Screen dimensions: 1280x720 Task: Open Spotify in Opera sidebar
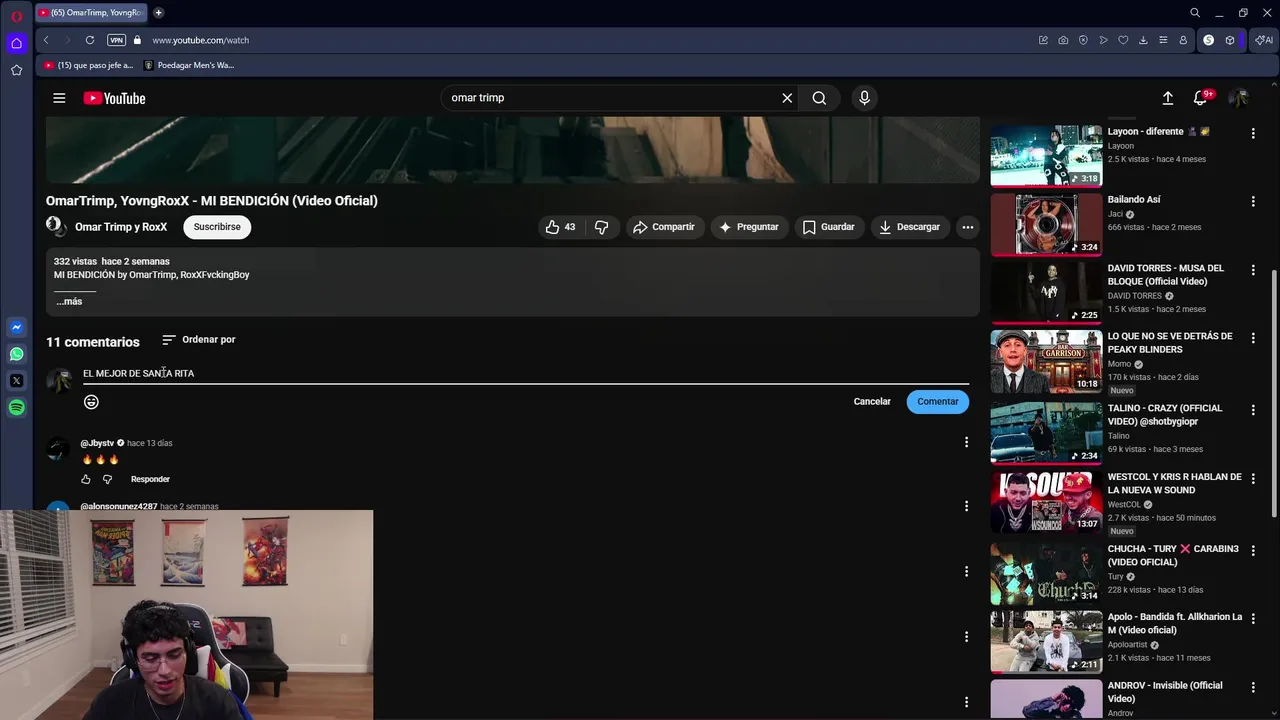coord(16,407)
